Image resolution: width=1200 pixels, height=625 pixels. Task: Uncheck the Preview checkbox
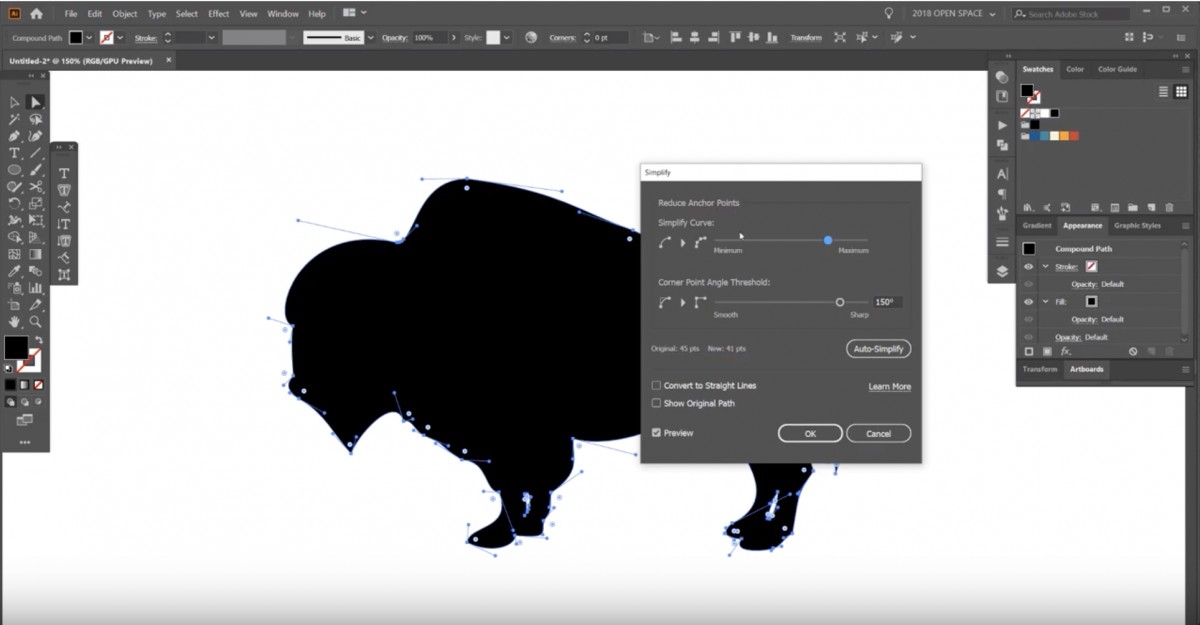656,433
